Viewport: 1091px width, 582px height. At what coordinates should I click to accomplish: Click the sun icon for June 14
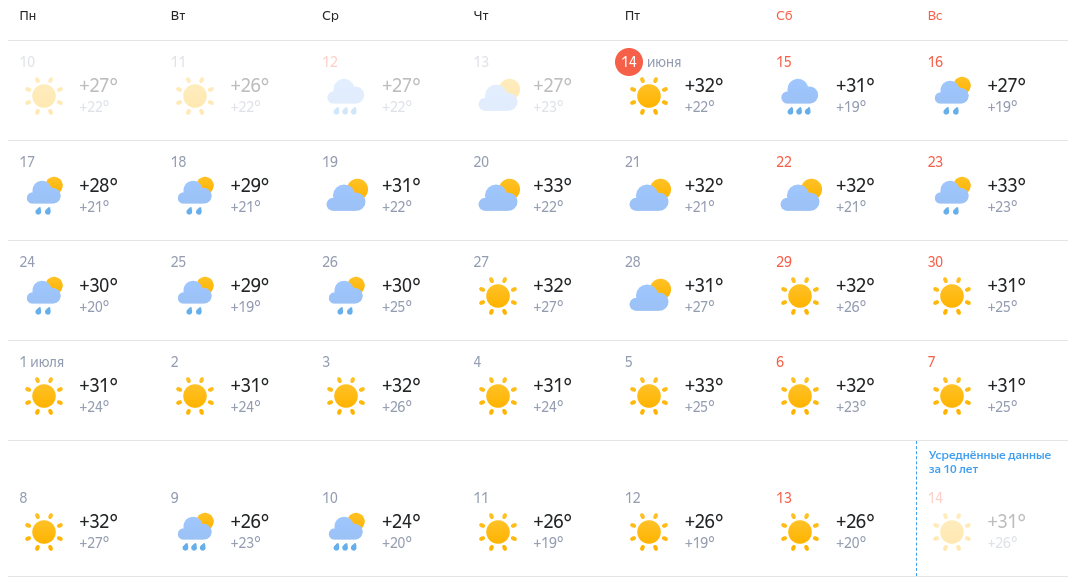tap(648, 95)
